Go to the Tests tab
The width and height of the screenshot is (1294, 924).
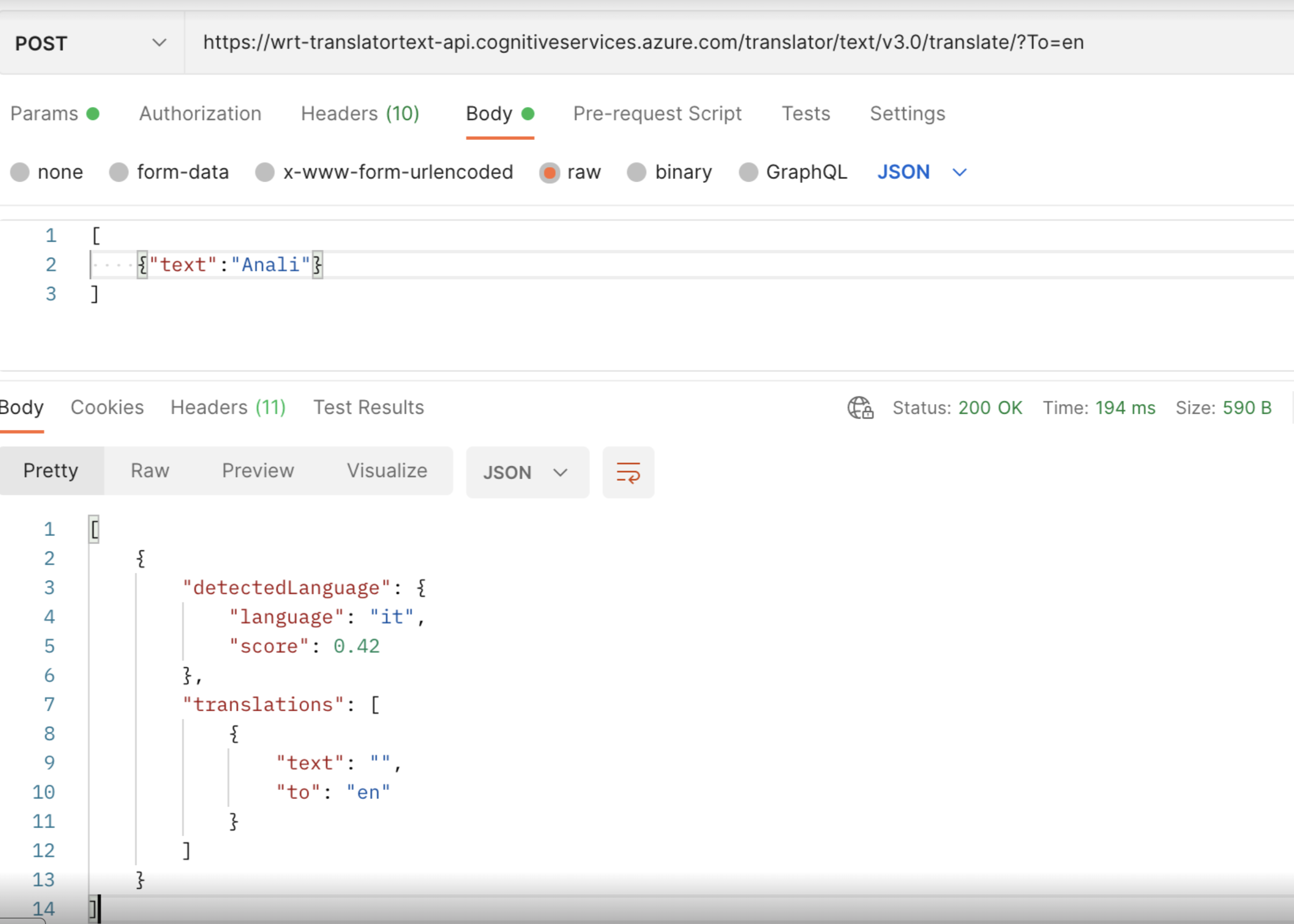806,114
